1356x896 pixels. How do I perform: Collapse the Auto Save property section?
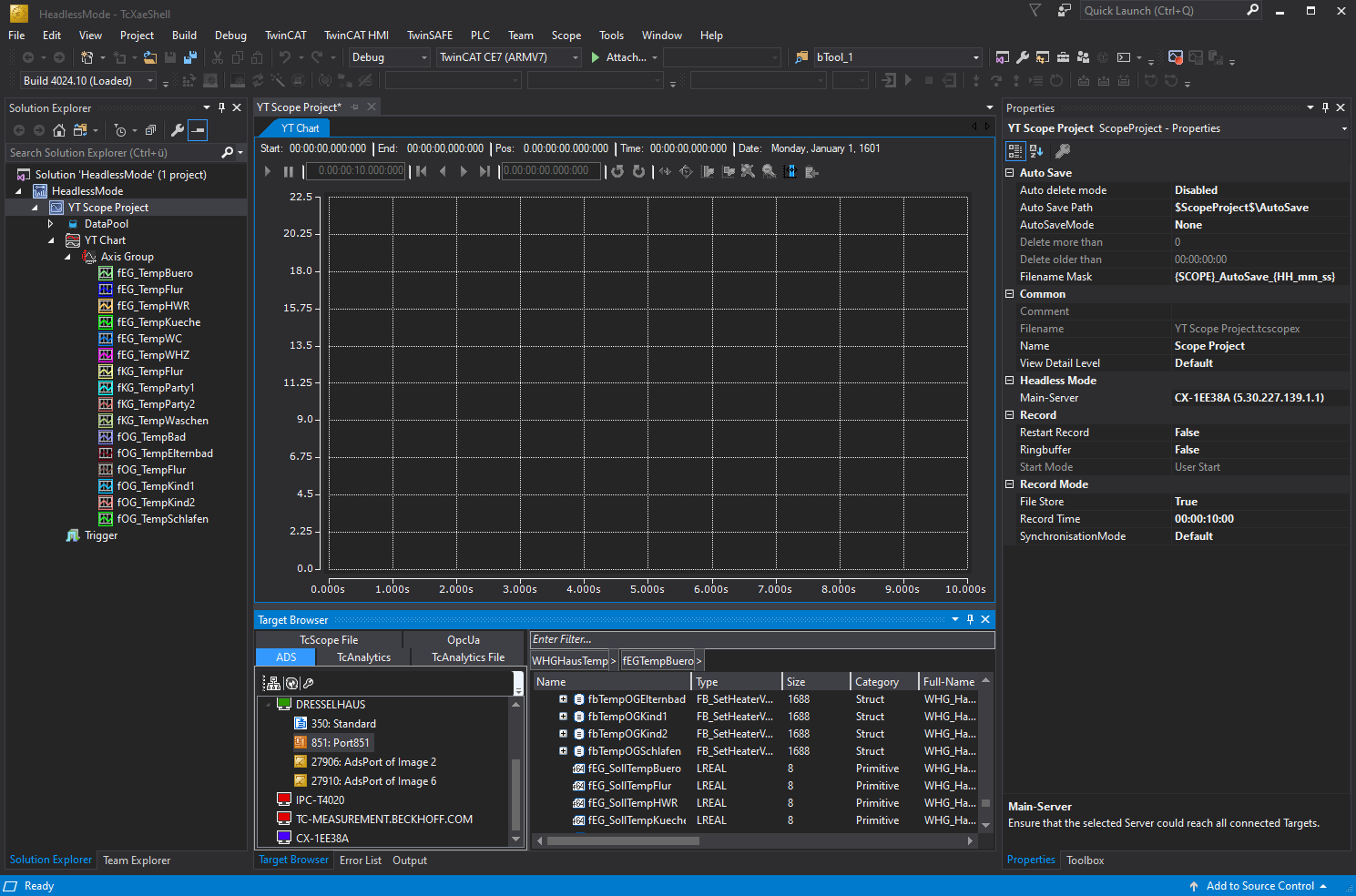pyautogui.click(x=1009, y=173)
